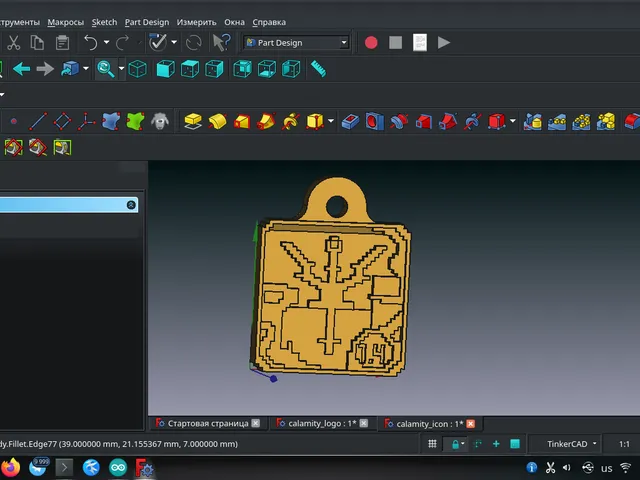Select the Pocket tool
The image size is (640, 480).
[x=350, y=121]
